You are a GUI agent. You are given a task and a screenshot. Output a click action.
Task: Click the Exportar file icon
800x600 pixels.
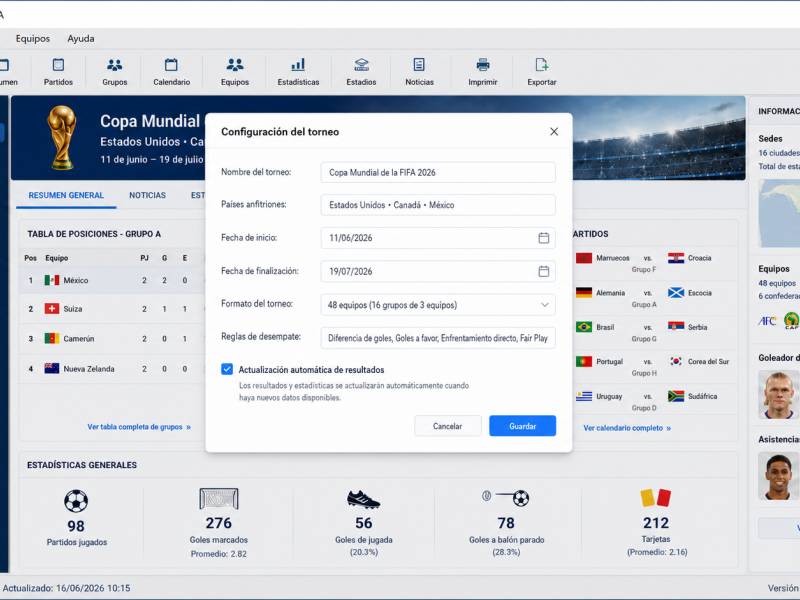coord(541,65)
